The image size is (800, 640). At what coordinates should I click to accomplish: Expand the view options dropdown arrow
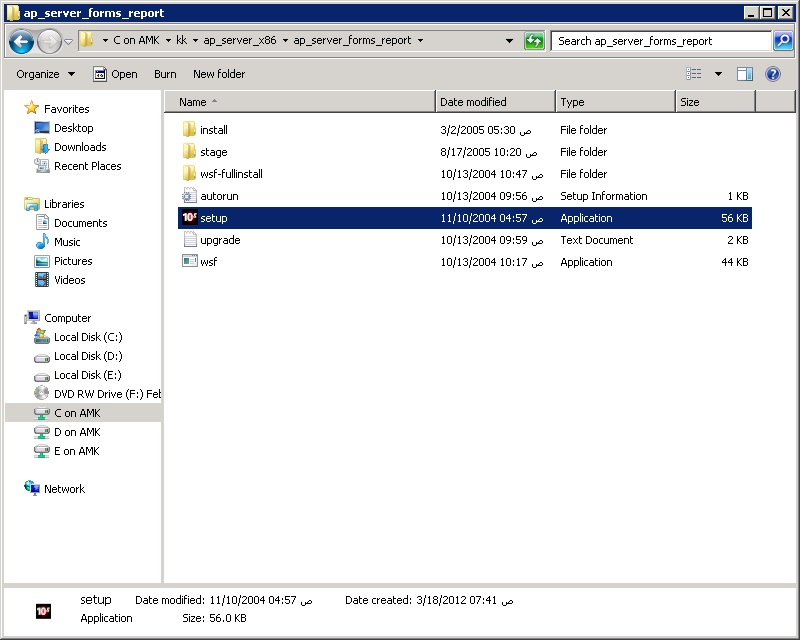point(718,74)
